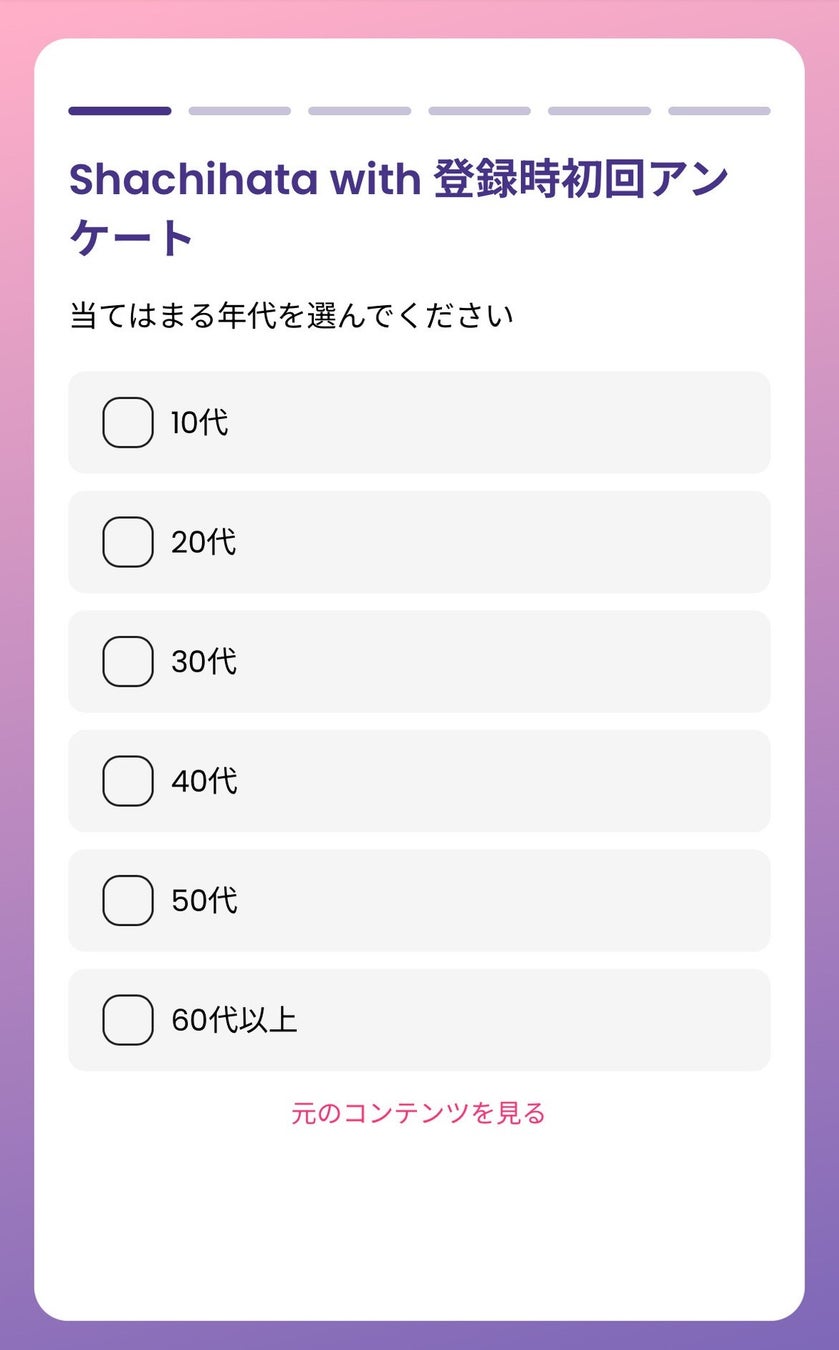Click the 10代 option label text

pos(200,422)
